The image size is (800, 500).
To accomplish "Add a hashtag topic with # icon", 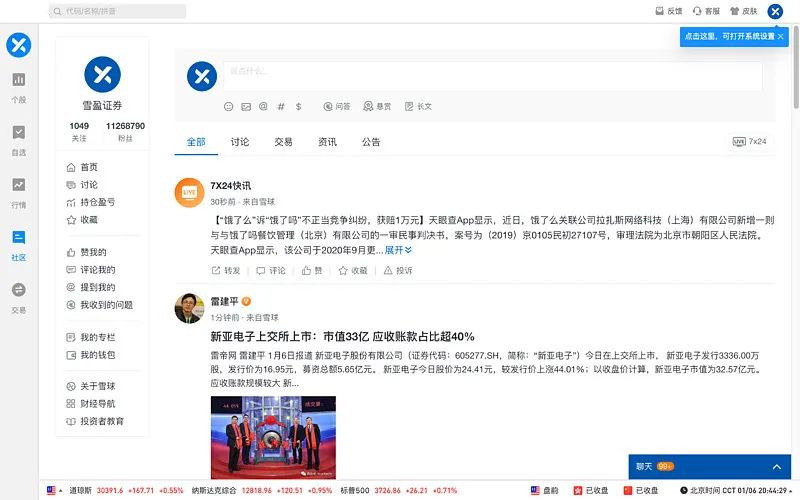I will [x=281, y=106].
